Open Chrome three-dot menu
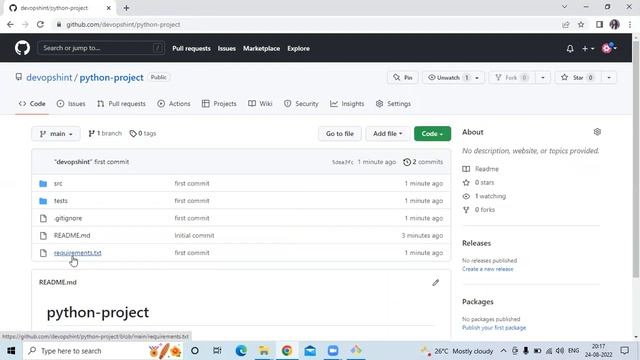 [630, 24]
